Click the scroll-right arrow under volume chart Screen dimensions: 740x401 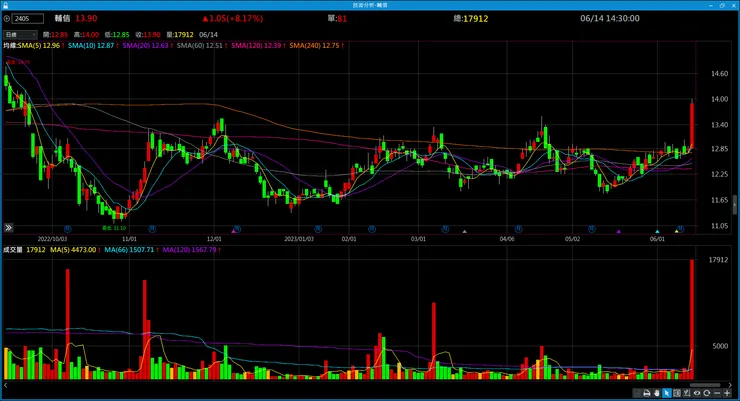pyautogui.click(x=730, y=385)
